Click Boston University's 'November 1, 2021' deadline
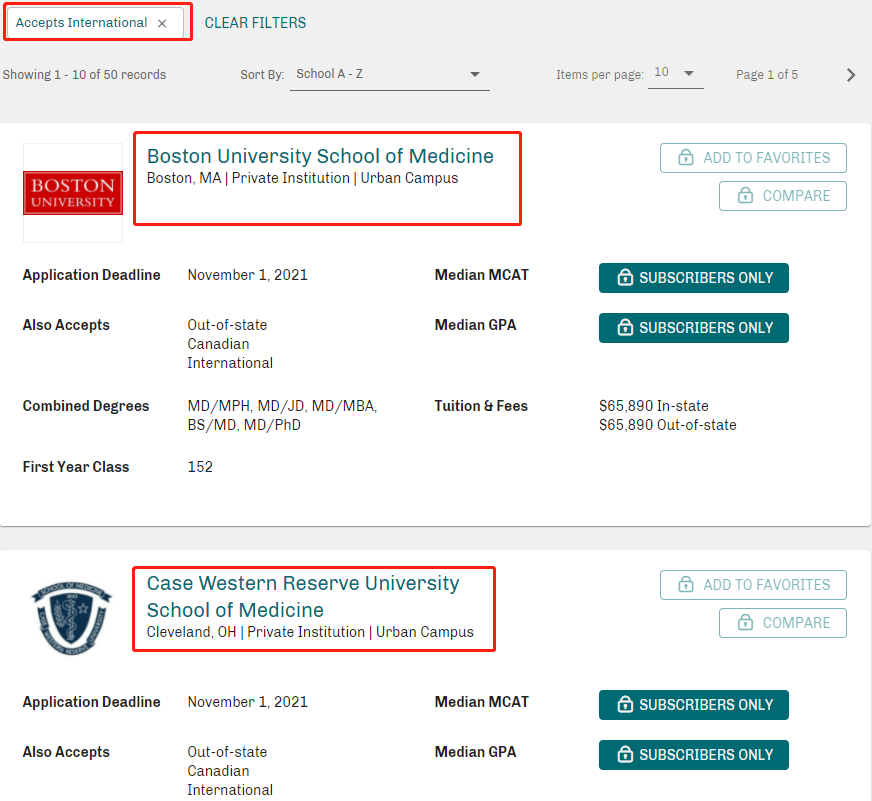Screen dimensions: 872x801 tap(247, 275)
